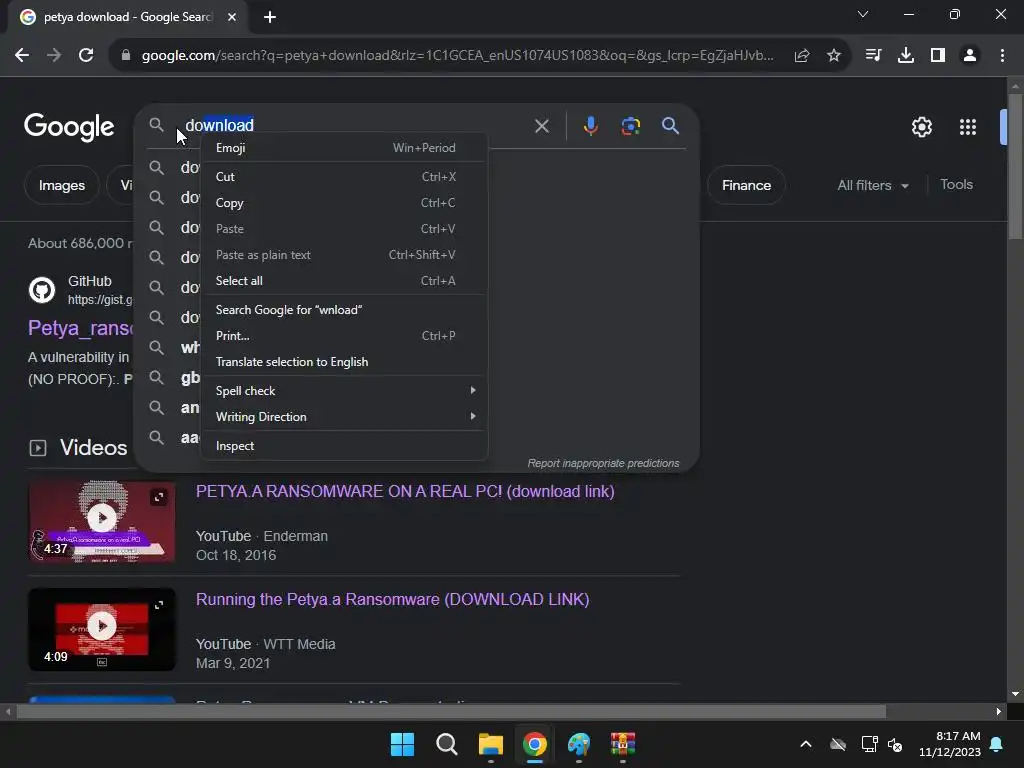
Task: Clear the search box with X icon
Action: tap(541, 126)
